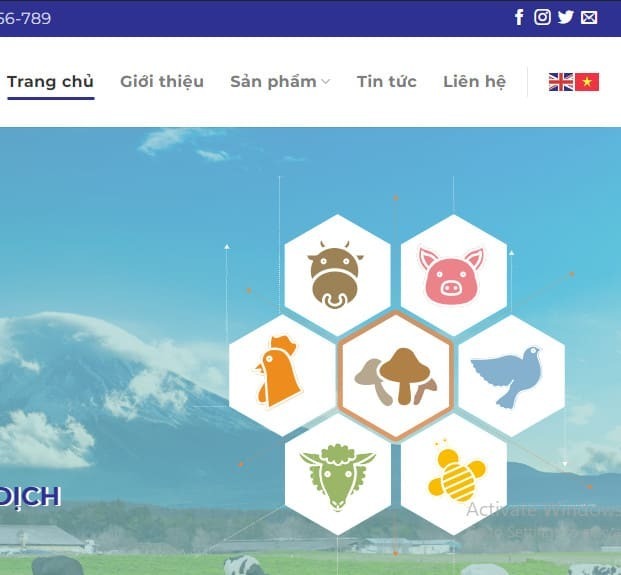This screenshot has width=621, height=575.
Task: Select the pink pig hexagon
Action: click(x=453, y=275)
